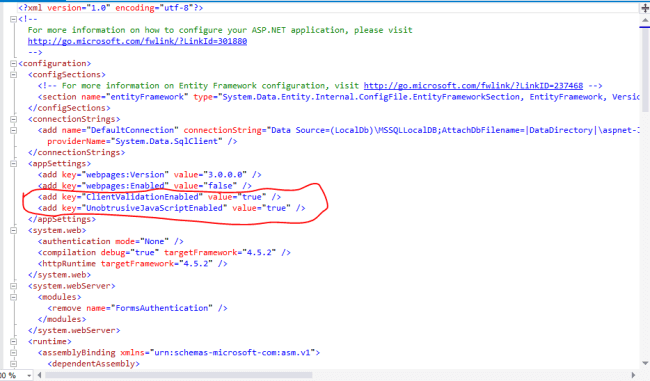Viewport: 650px width, 381px height.
Task: Click the httpRuntime targetFramework line
Action: pyautogui.click(x=133, y=264)
